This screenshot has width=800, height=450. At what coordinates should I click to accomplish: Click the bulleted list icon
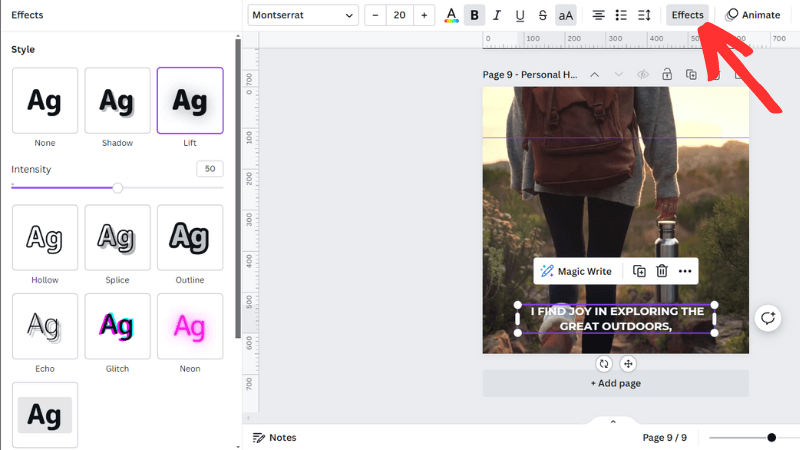pyautogui.click(x=621, y=15)
